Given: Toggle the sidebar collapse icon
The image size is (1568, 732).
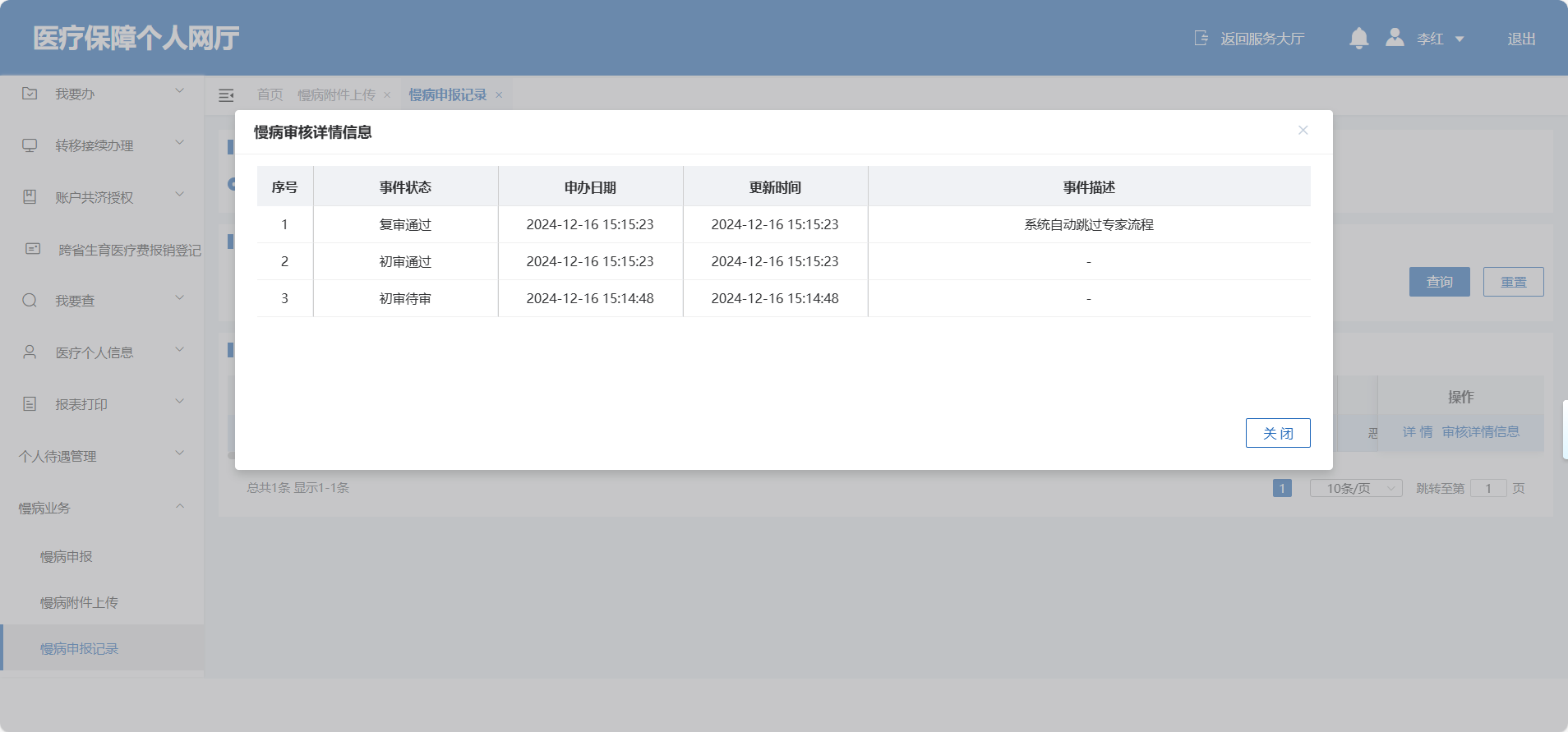Looking at the screenshot, I should click(226, 95).
